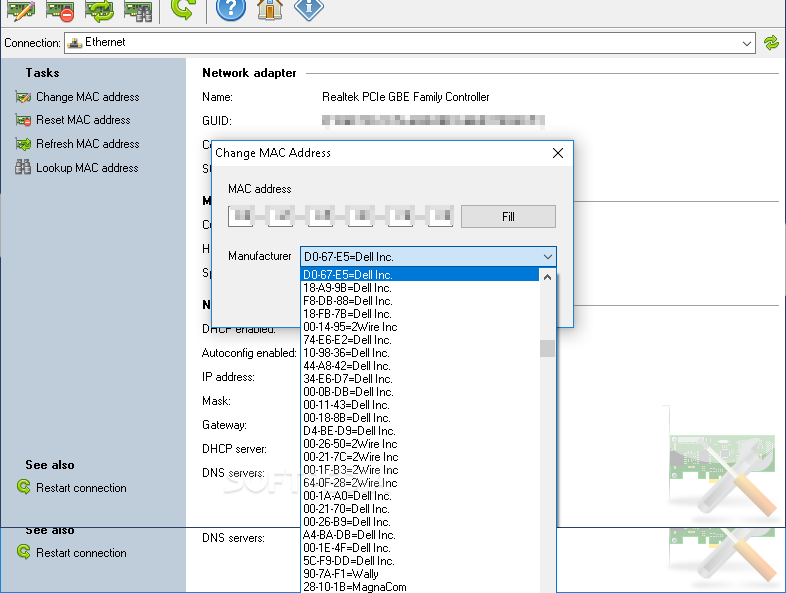This screenshot has height=593, width=786.
Task: Select 00-0B-DB=Dell Inc. in the list
Action: click(420, 392)
